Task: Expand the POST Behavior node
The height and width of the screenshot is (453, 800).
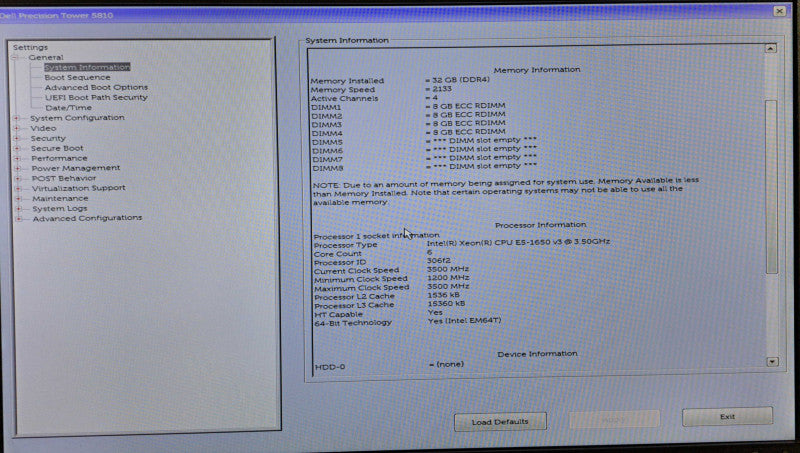Action: 18,179
